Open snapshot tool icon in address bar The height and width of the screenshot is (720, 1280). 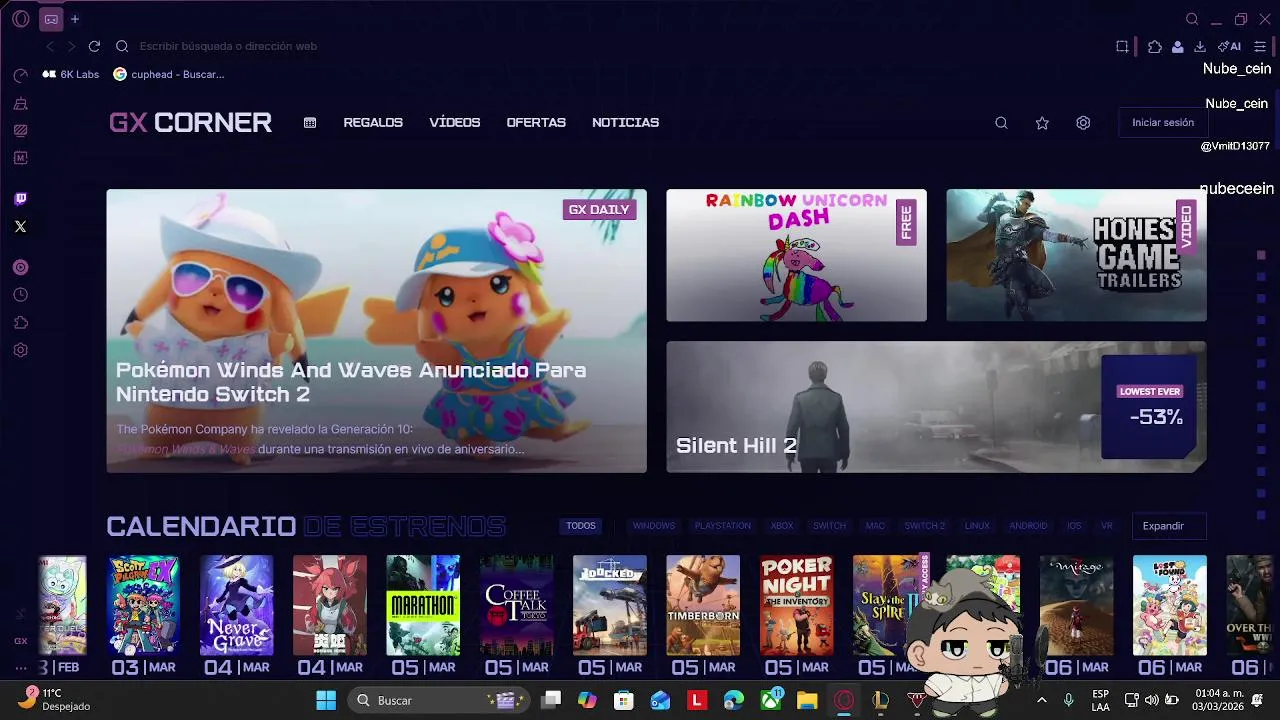1122,46
